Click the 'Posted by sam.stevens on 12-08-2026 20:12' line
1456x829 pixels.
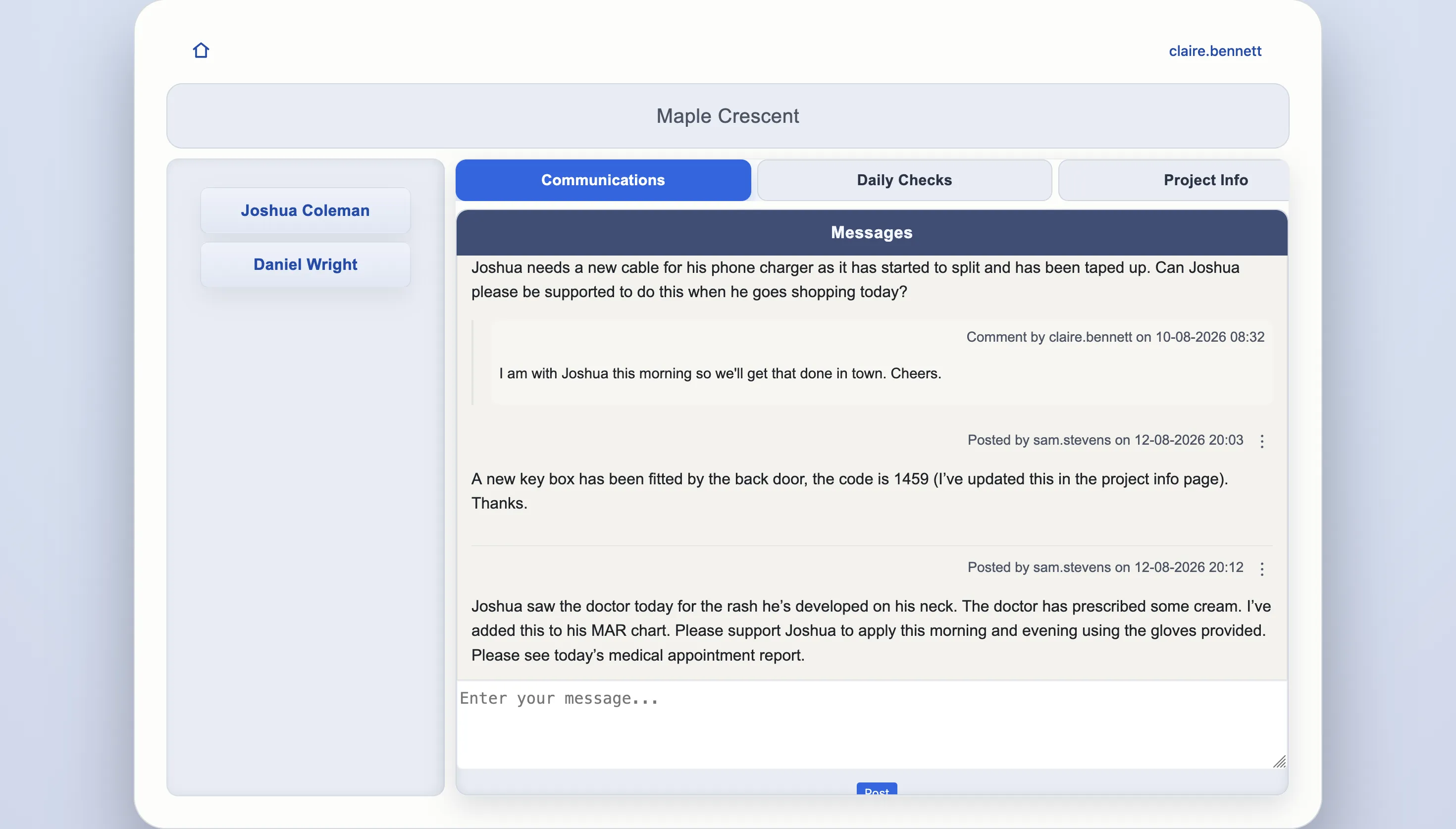point(1105,567)
